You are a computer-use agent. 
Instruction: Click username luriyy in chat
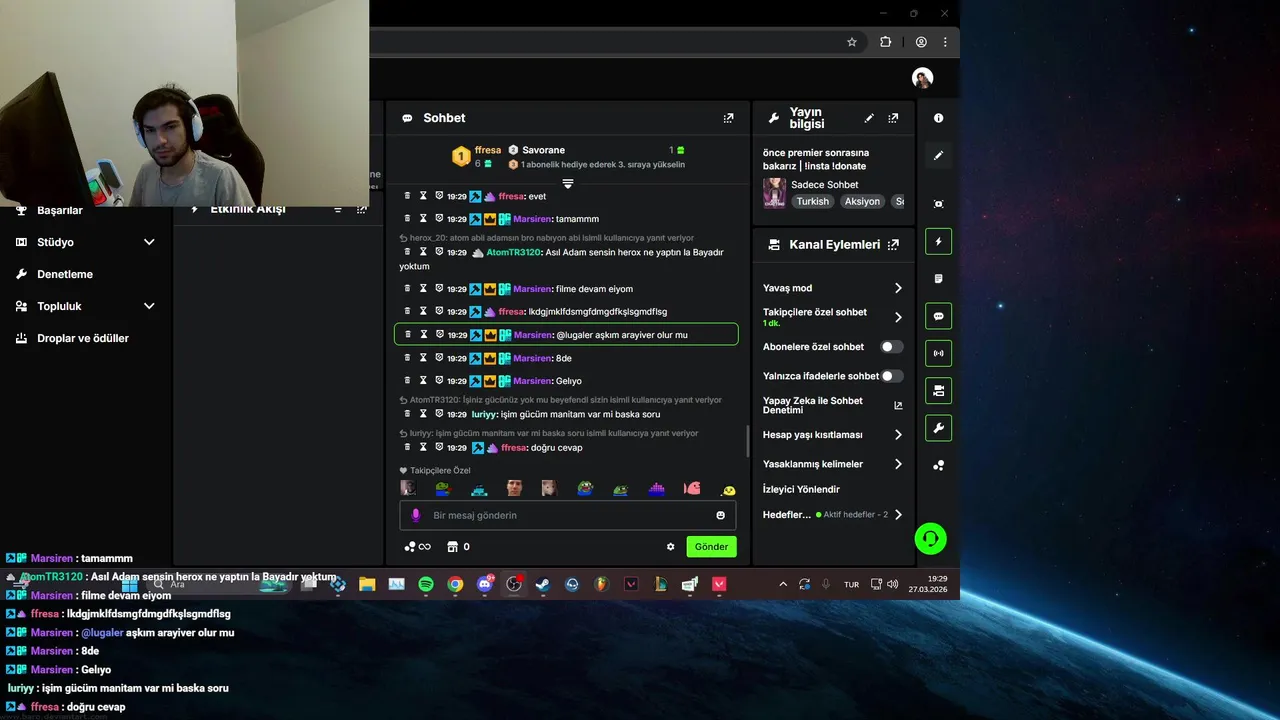(x=484, y=414)
